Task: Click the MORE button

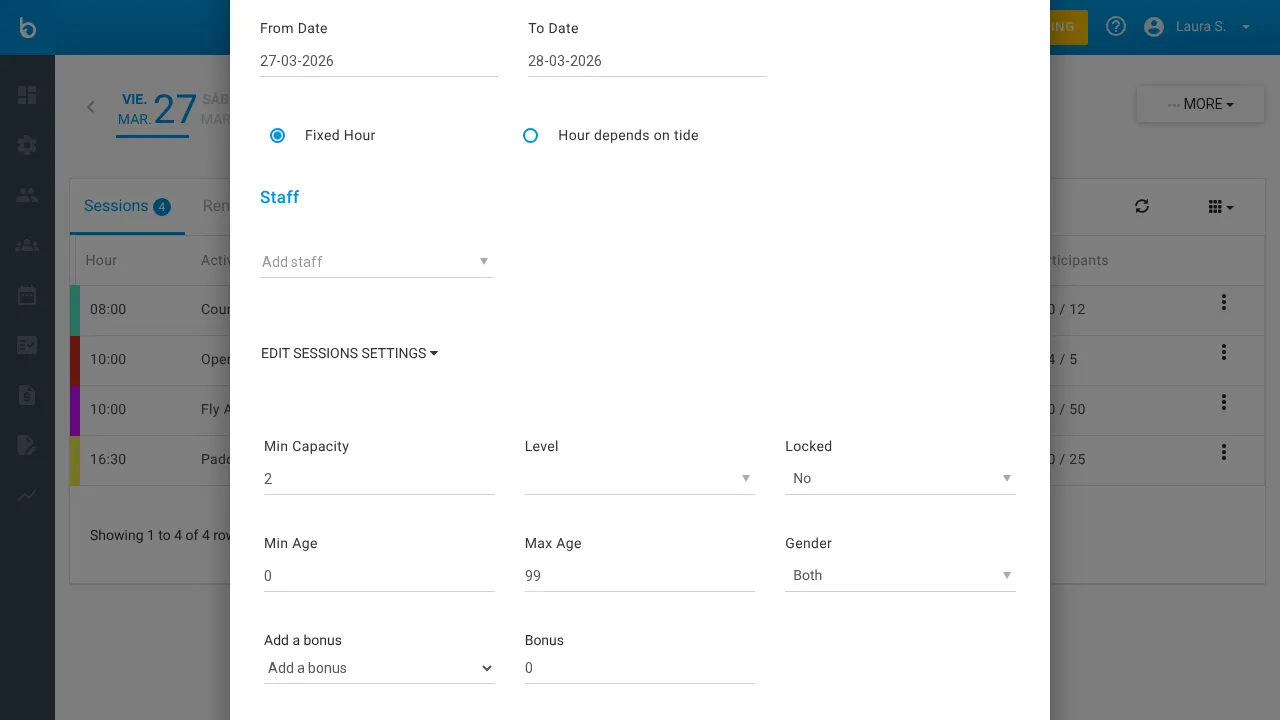Action: (x=1200, y=104)
